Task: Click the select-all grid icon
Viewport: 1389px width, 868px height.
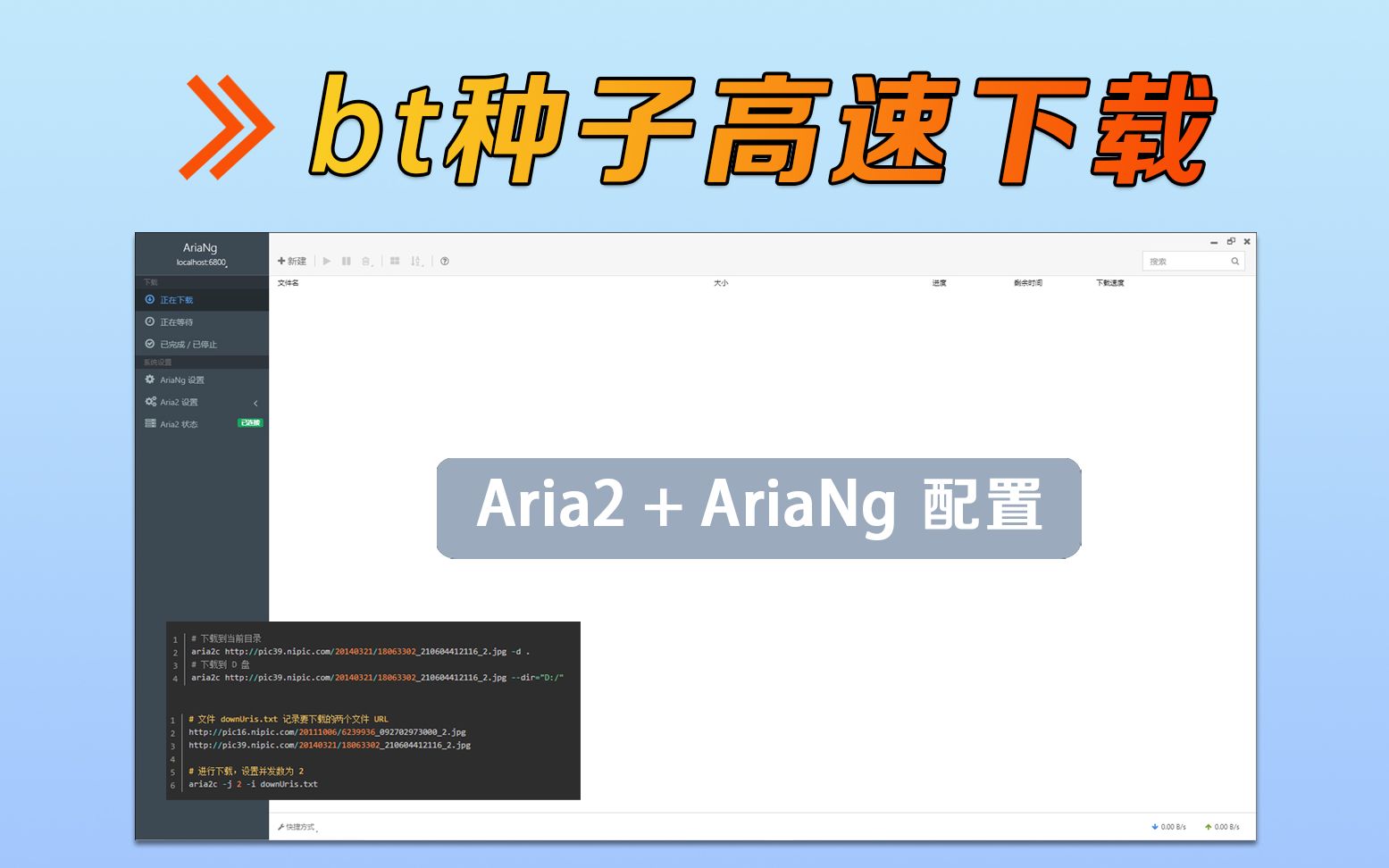Action: (x=395, y=261)
